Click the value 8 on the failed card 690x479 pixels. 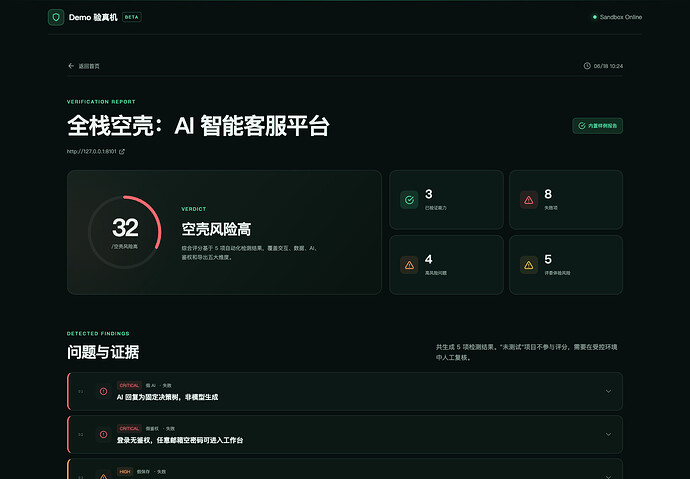[548, 194]
